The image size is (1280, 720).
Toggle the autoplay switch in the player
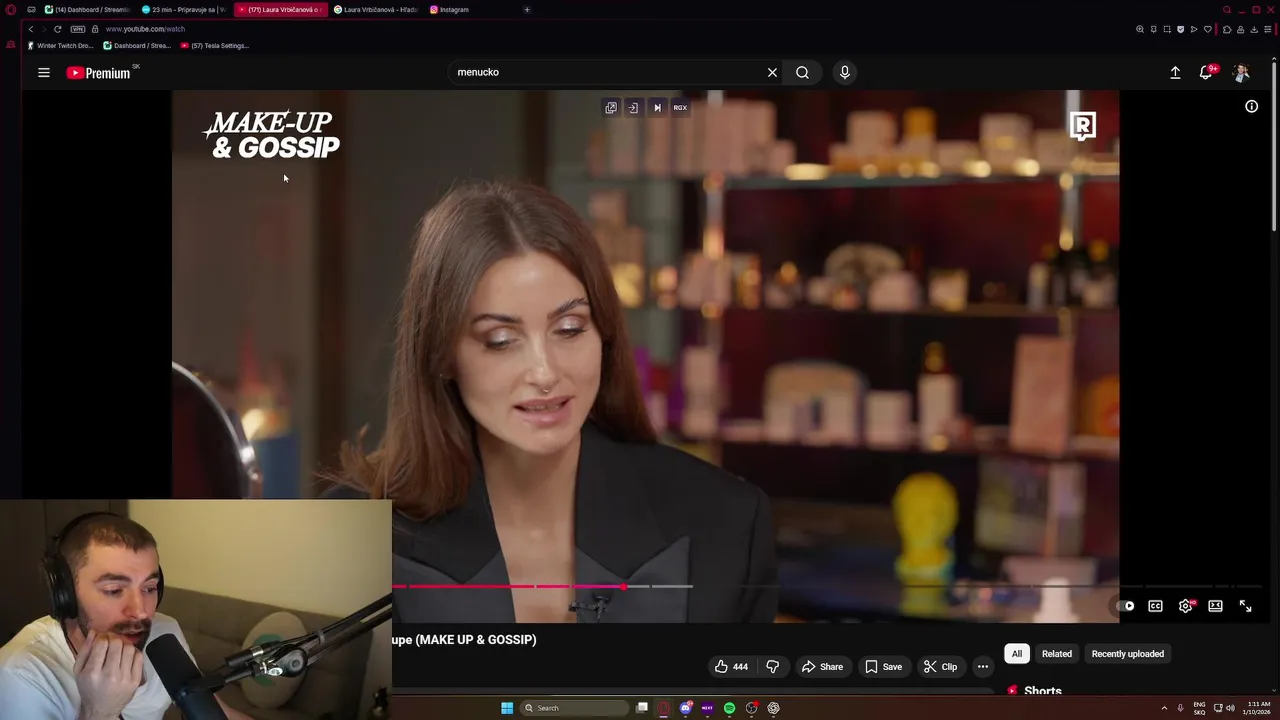pyautogui.click(x=1126, y=606)
